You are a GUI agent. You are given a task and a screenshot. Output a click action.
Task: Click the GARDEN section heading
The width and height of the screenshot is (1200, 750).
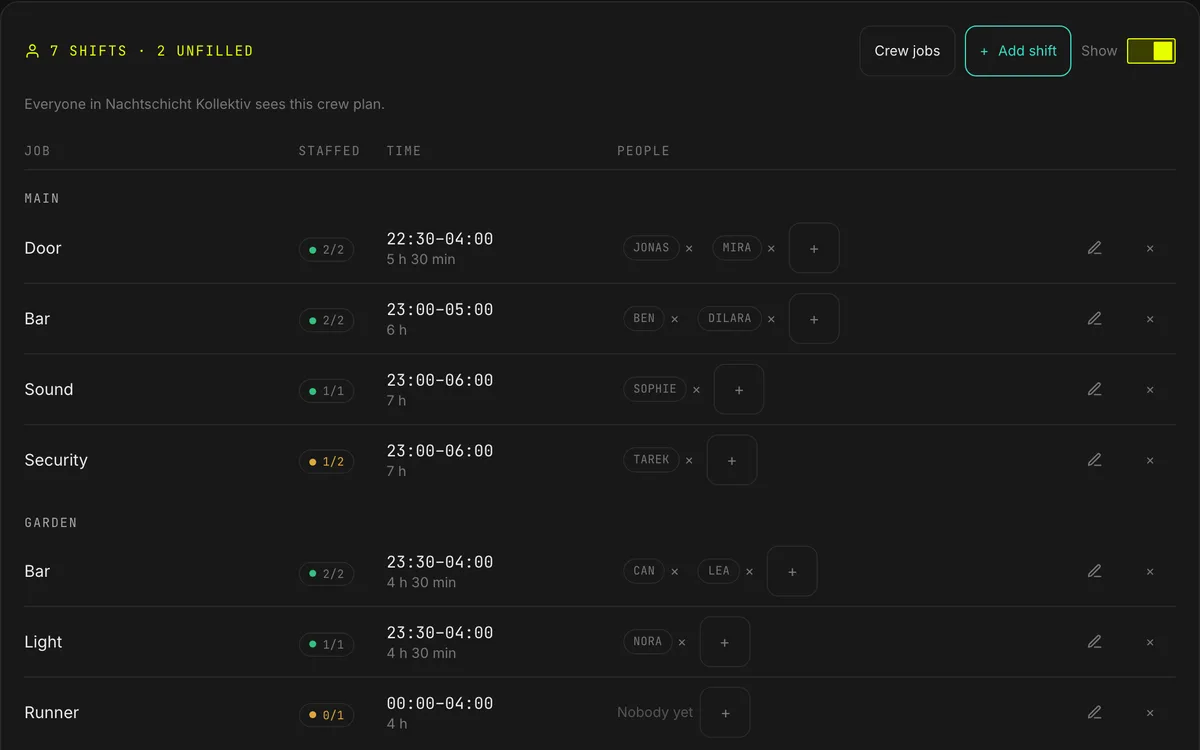51,523
